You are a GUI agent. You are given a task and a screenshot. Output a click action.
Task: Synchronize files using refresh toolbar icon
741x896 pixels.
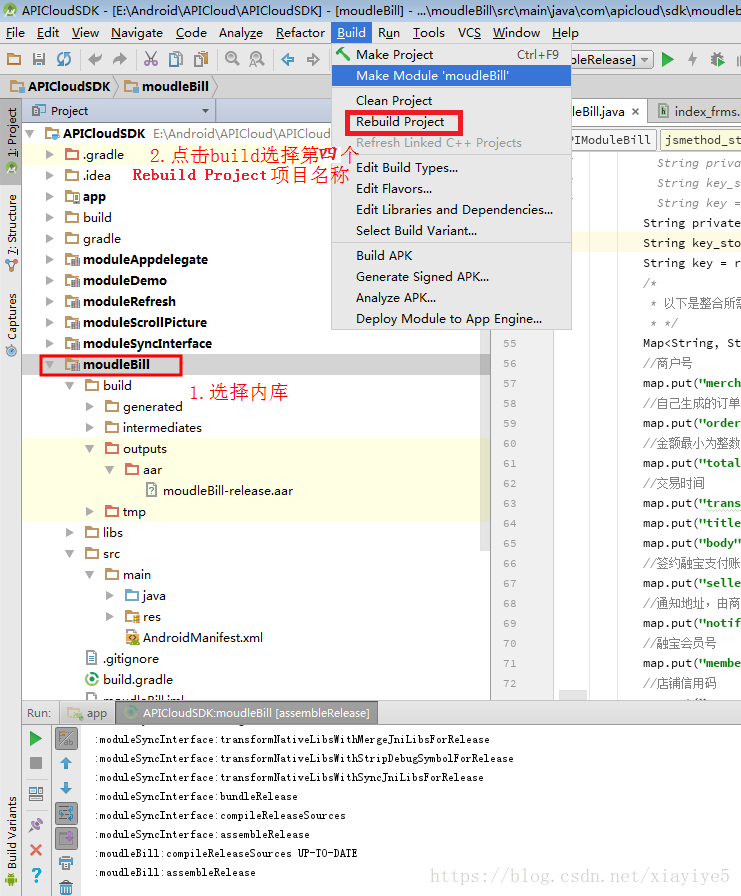(64, 59)
